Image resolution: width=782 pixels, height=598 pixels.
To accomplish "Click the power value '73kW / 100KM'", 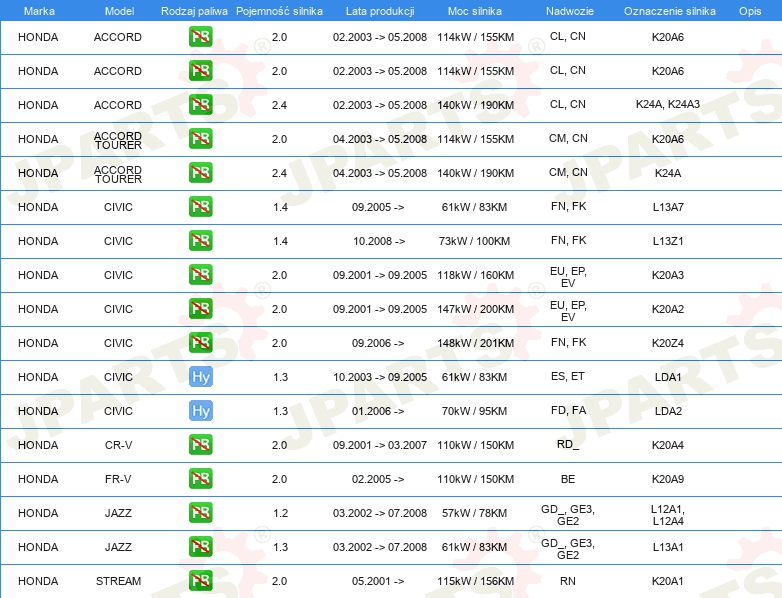I will point(474,241).
